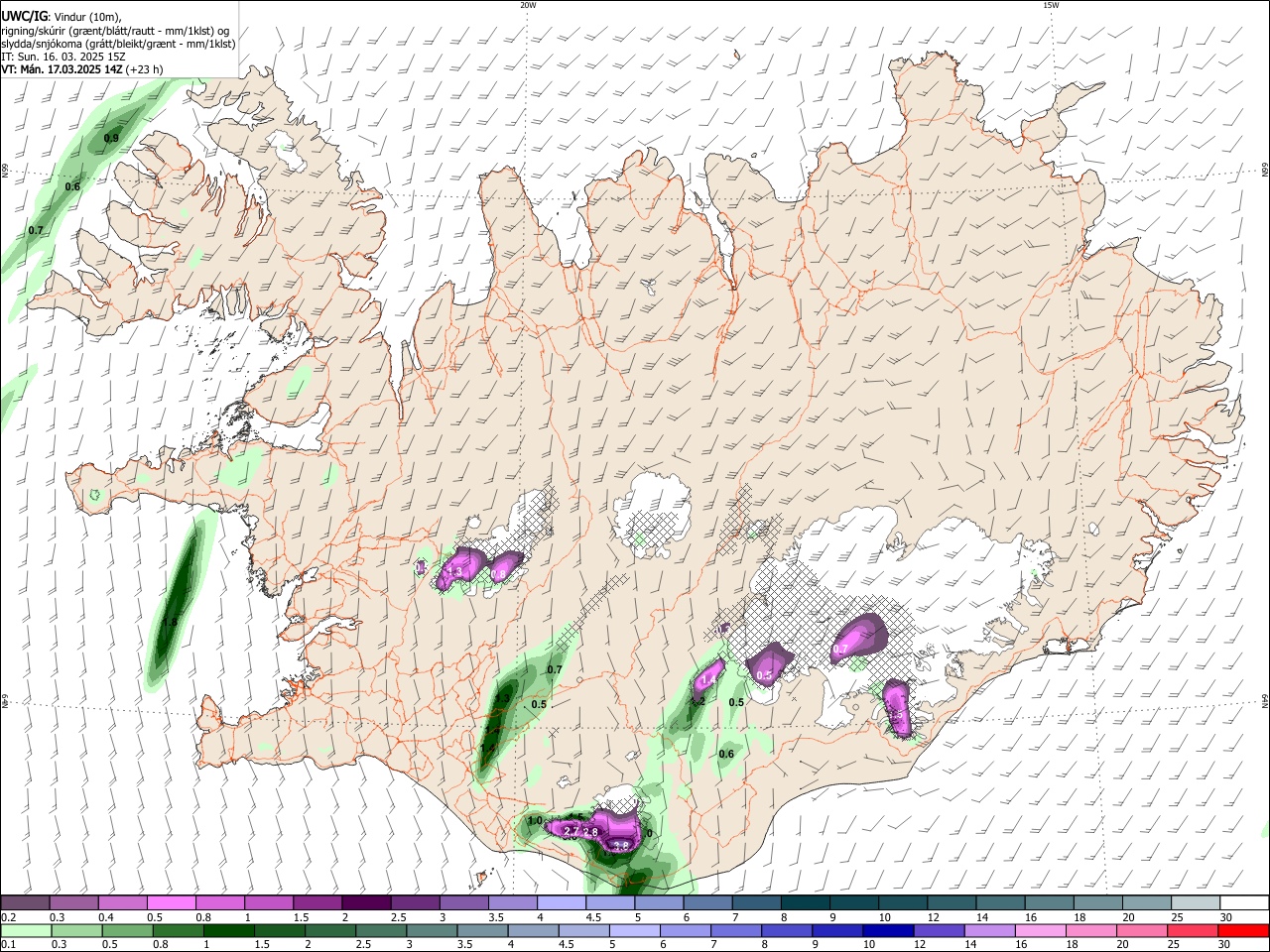Click the '4.5' label on the snow scale
Viewport: 1270px width, 952px height.
point(593,917)
